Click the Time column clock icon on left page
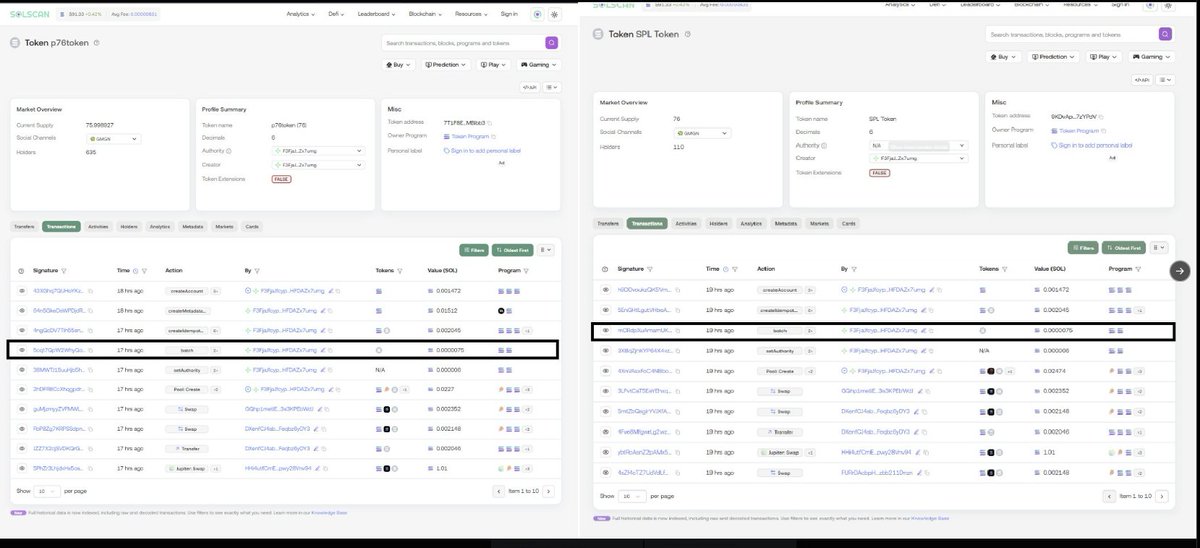Screen dimensions: 1200x548 click(134, 270)
